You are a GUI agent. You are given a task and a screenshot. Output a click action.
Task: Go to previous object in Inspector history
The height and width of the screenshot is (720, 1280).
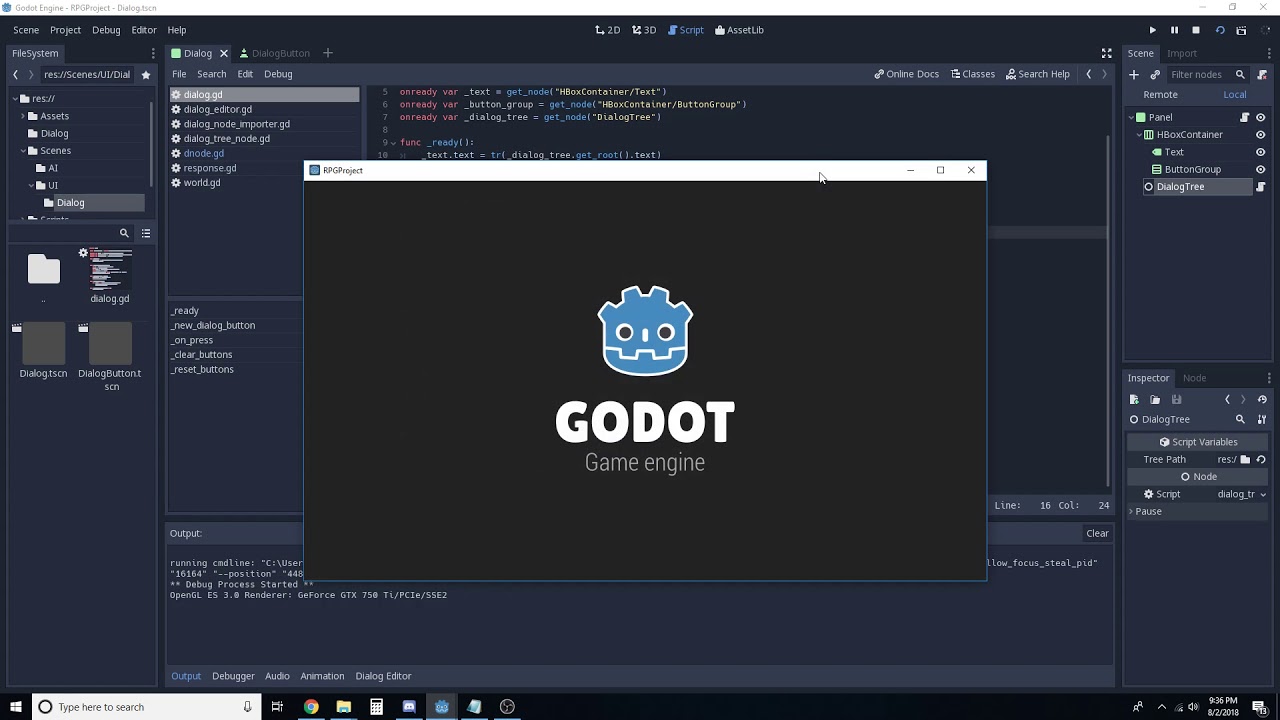1227,400
